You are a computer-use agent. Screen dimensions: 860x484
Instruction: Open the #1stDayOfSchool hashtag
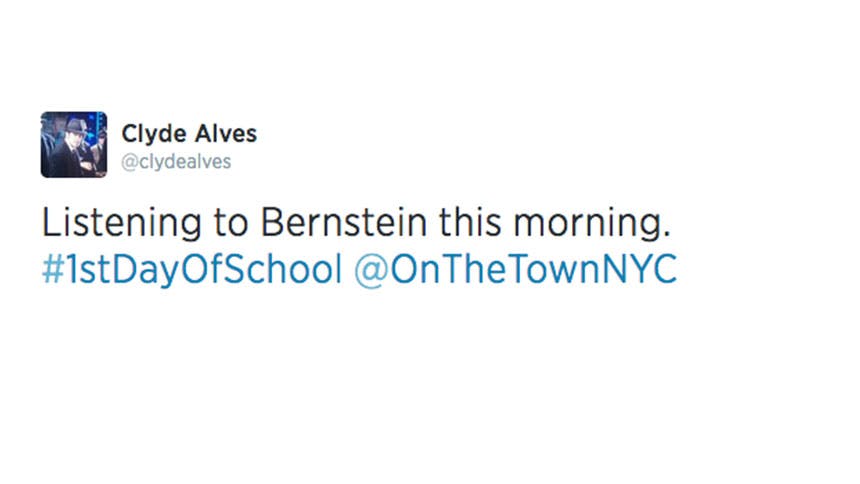pos(191,270)
